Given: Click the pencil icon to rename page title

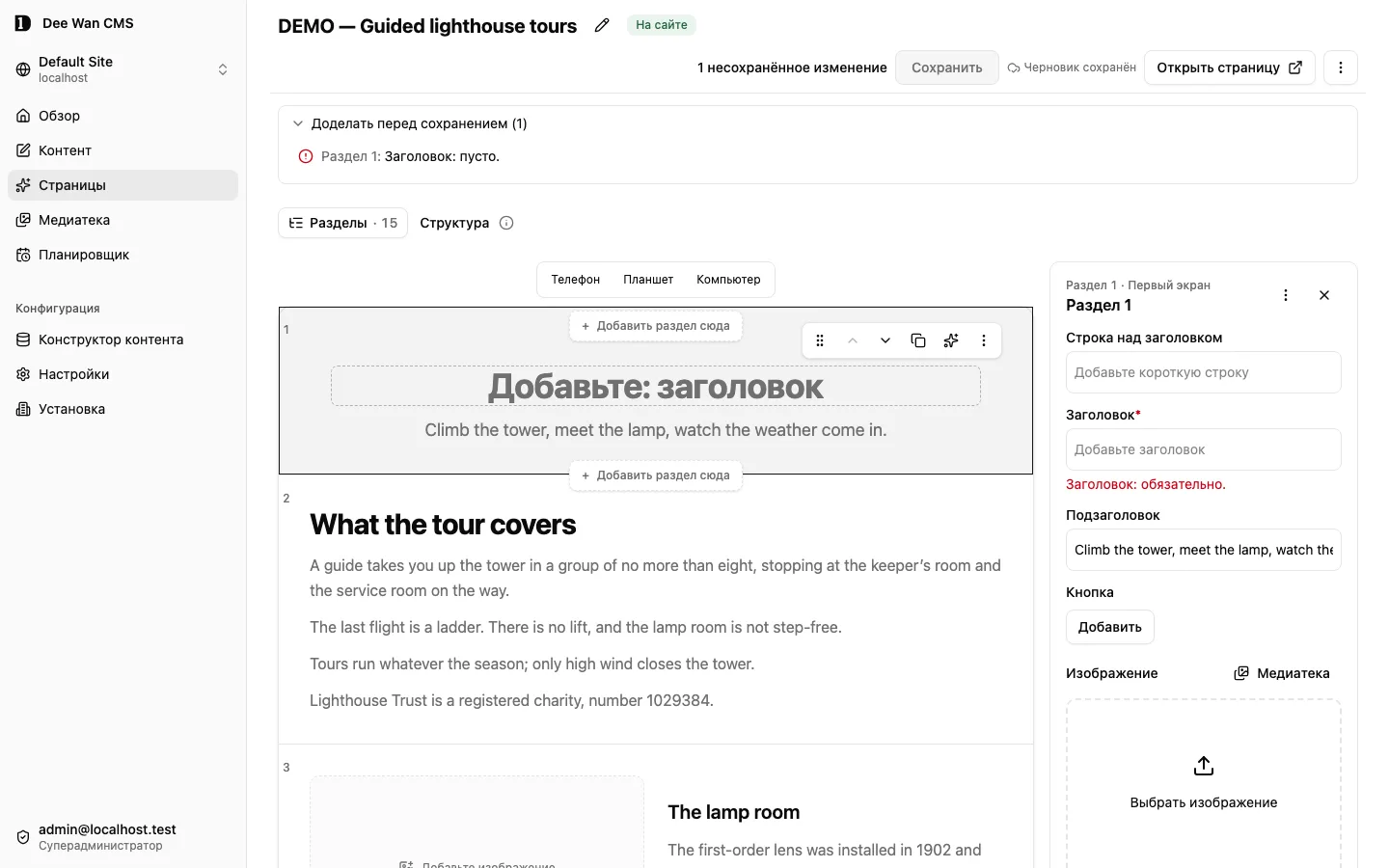Looking at the screenshot, I should click(602, 25).
